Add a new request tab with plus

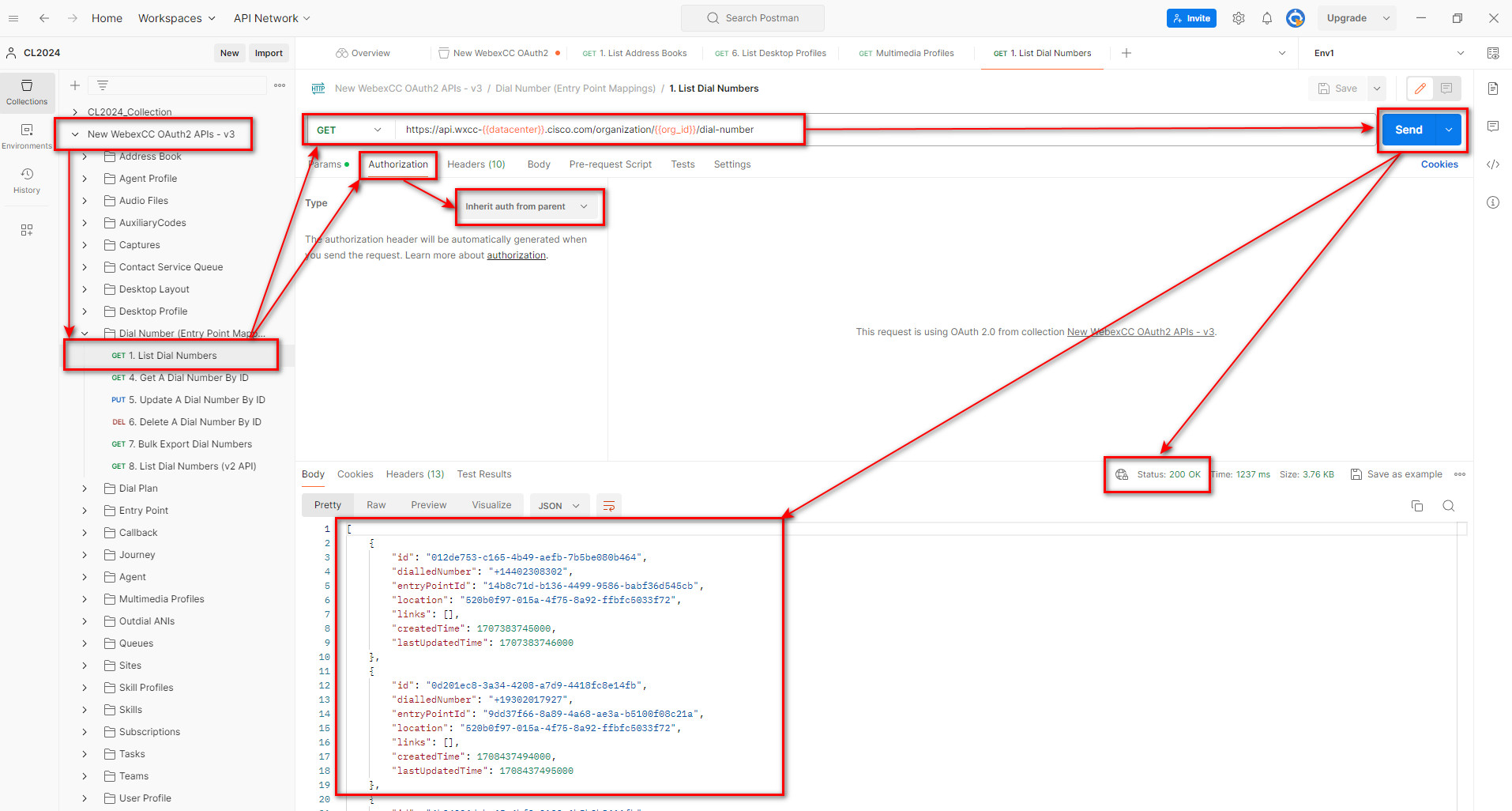(x=1126, y=53)
